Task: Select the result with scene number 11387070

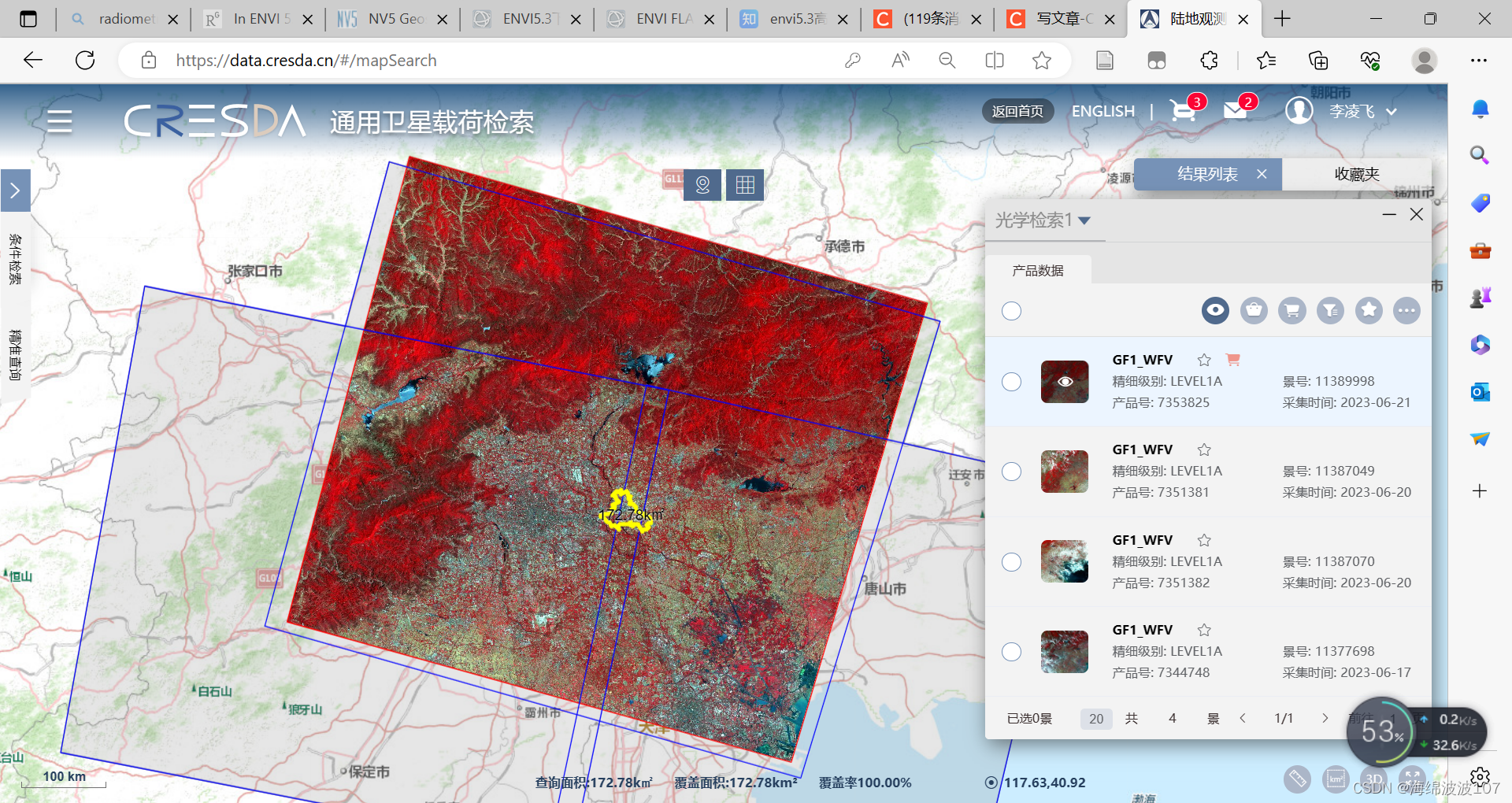Action: (x=1011, y=562)
